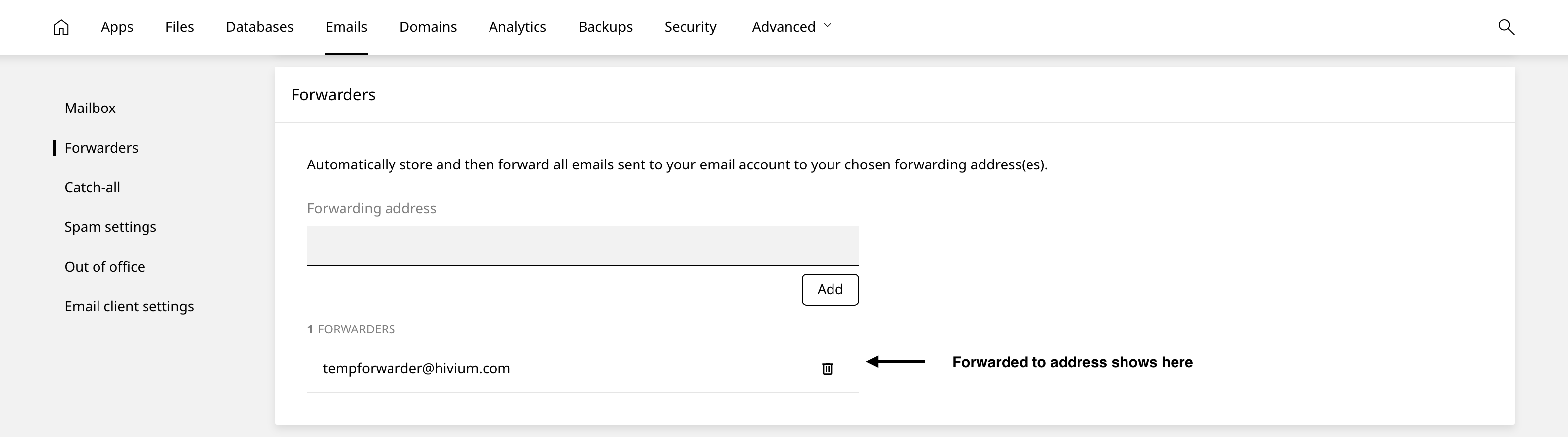
Task: Click the chevron next to Advanced
Action: point(827,26)
